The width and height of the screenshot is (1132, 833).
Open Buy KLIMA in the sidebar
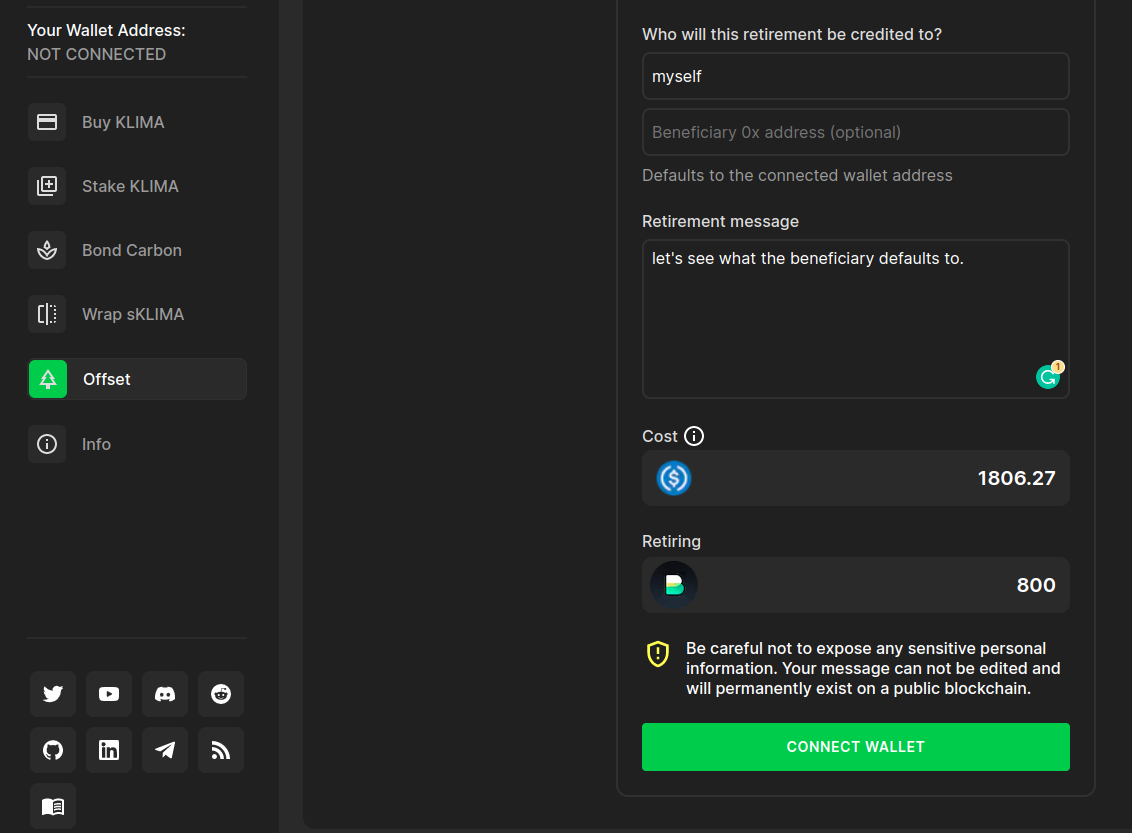[x=137, y=122]
